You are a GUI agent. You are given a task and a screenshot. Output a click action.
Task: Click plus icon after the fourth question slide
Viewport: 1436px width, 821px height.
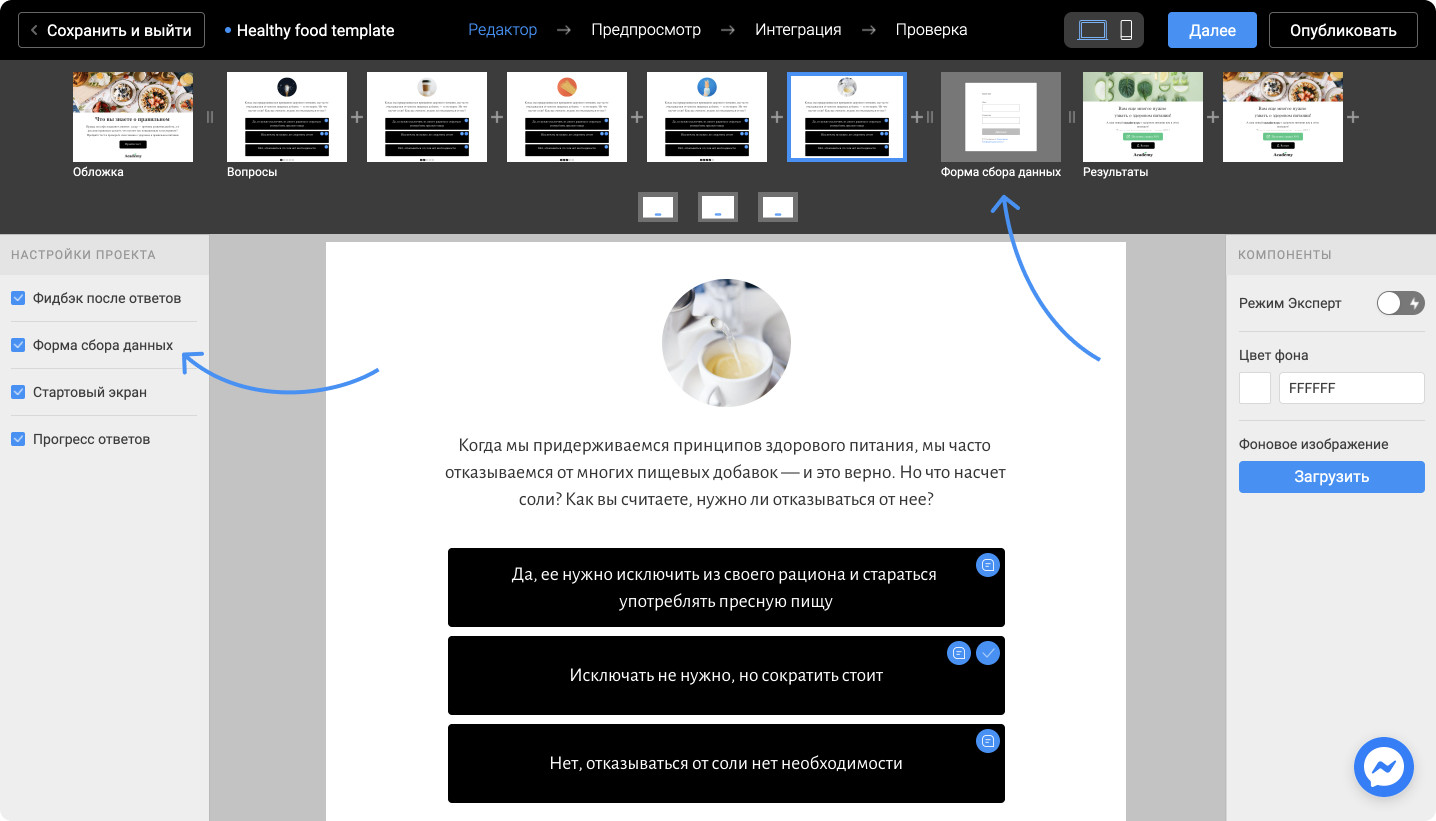tap(777, 117)
